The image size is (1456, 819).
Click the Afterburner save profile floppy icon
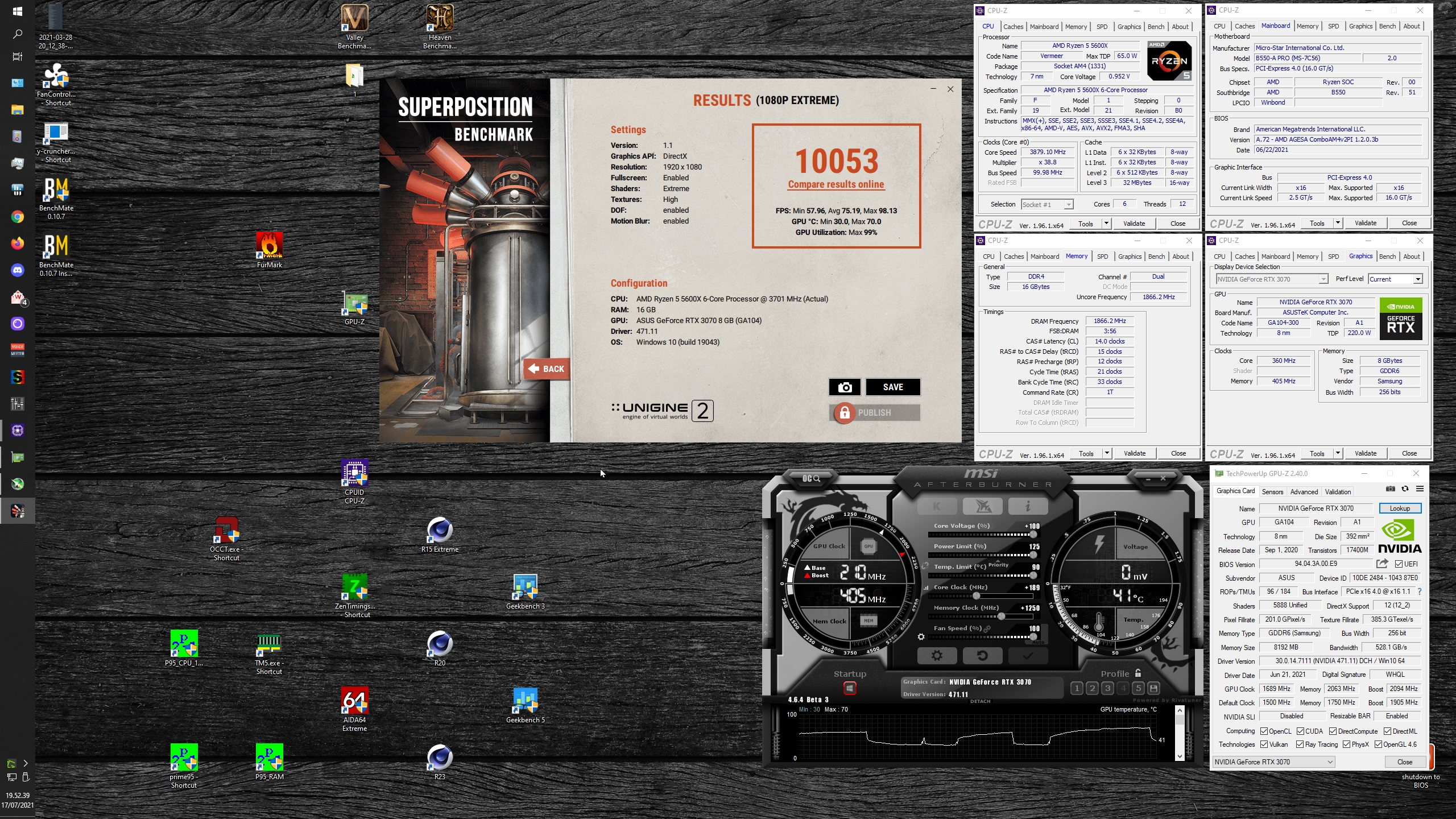1153,688
